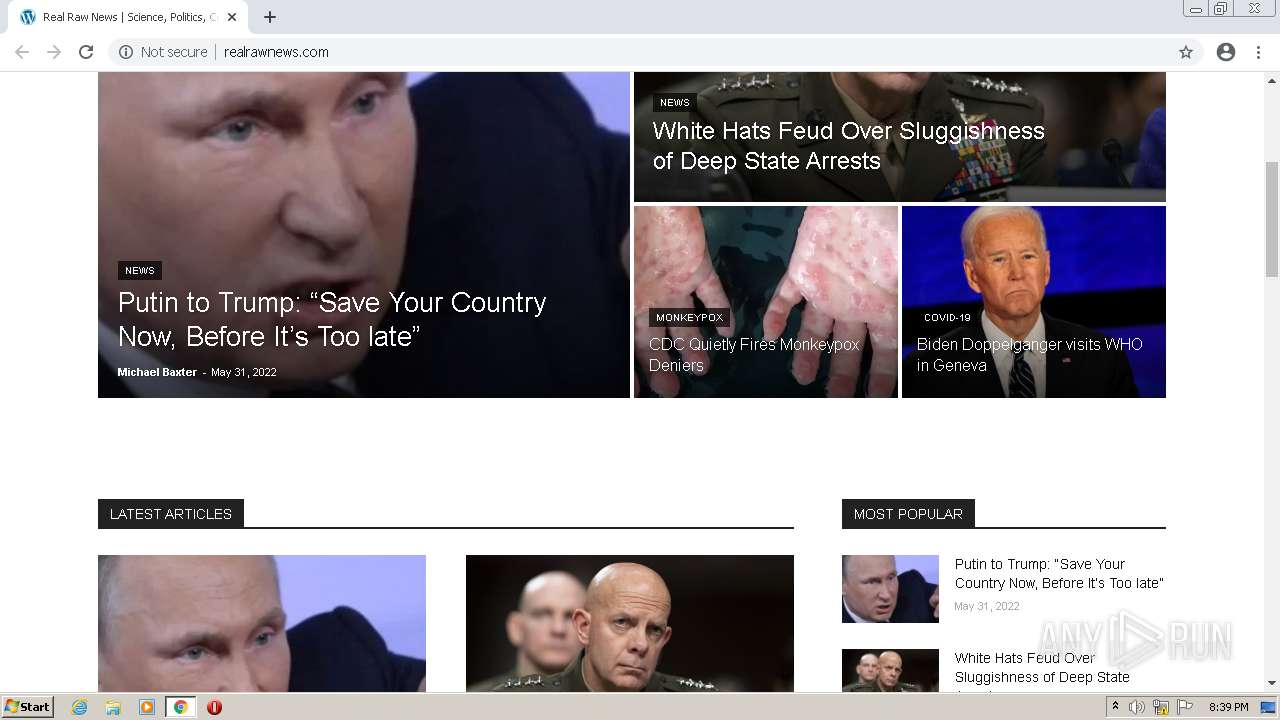Open the red Opera taskbar icon
Image resolution: width=1280 pixels, height=720 pixels.
tap(214, 707)
